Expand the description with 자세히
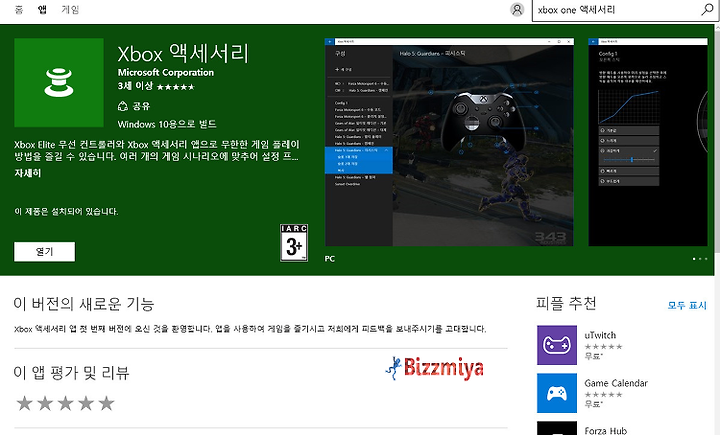 [x=28, y=173]
